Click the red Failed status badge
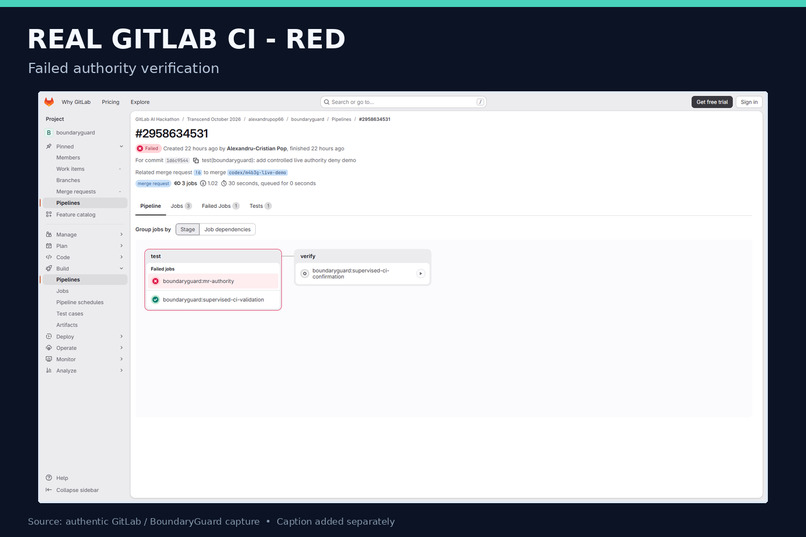The image size is (806, 537). pyautogui.click(x=148, y=149)
